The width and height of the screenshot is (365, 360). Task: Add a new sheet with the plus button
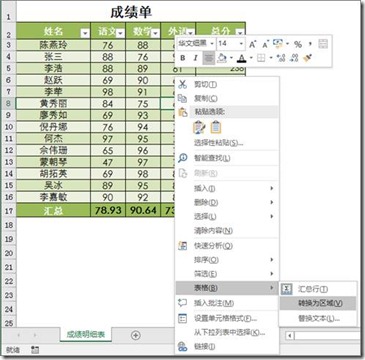point(135,335)
